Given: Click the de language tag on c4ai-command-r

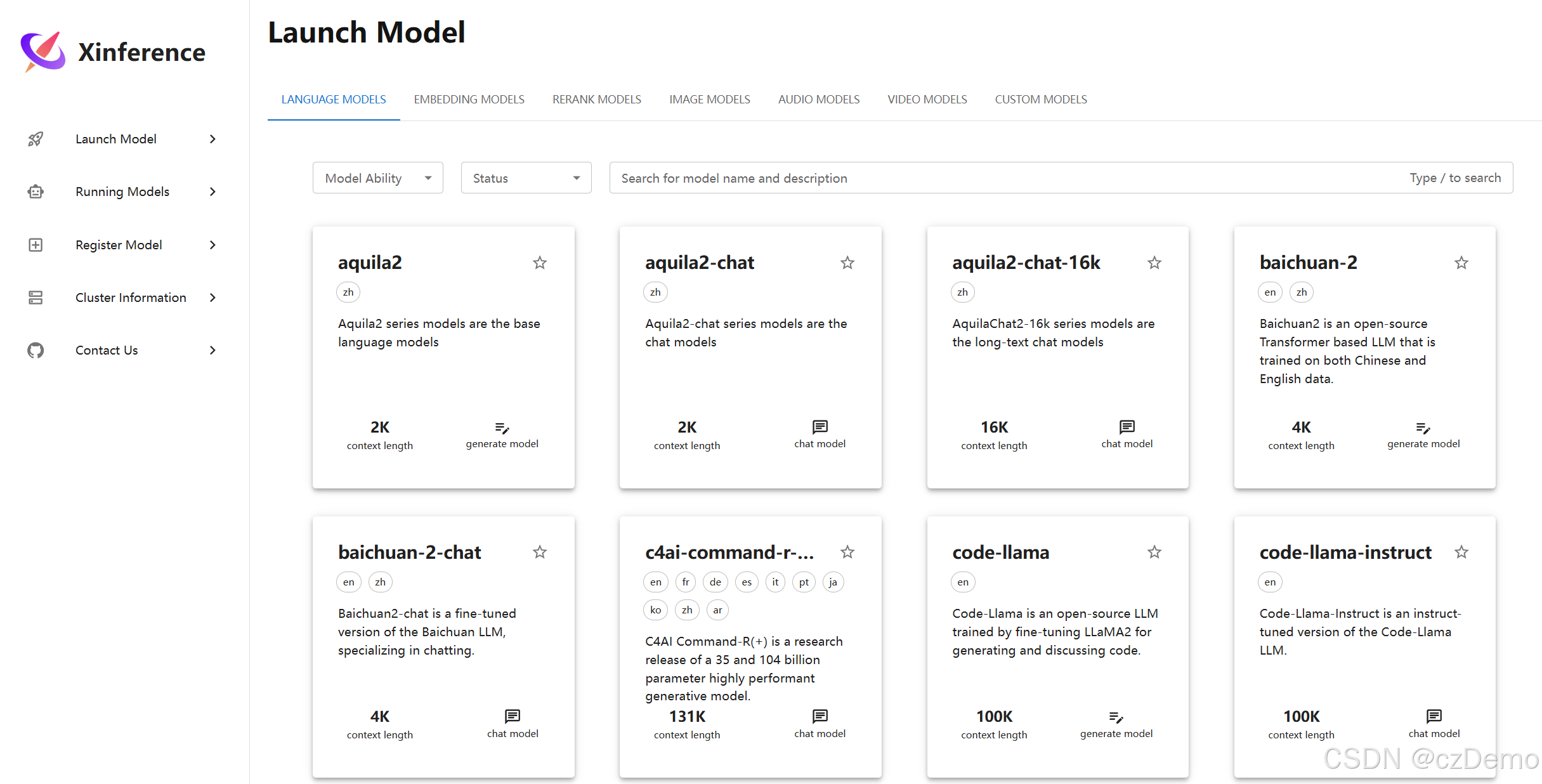Looking at the screenshot, I should click(x=715, y=582).
